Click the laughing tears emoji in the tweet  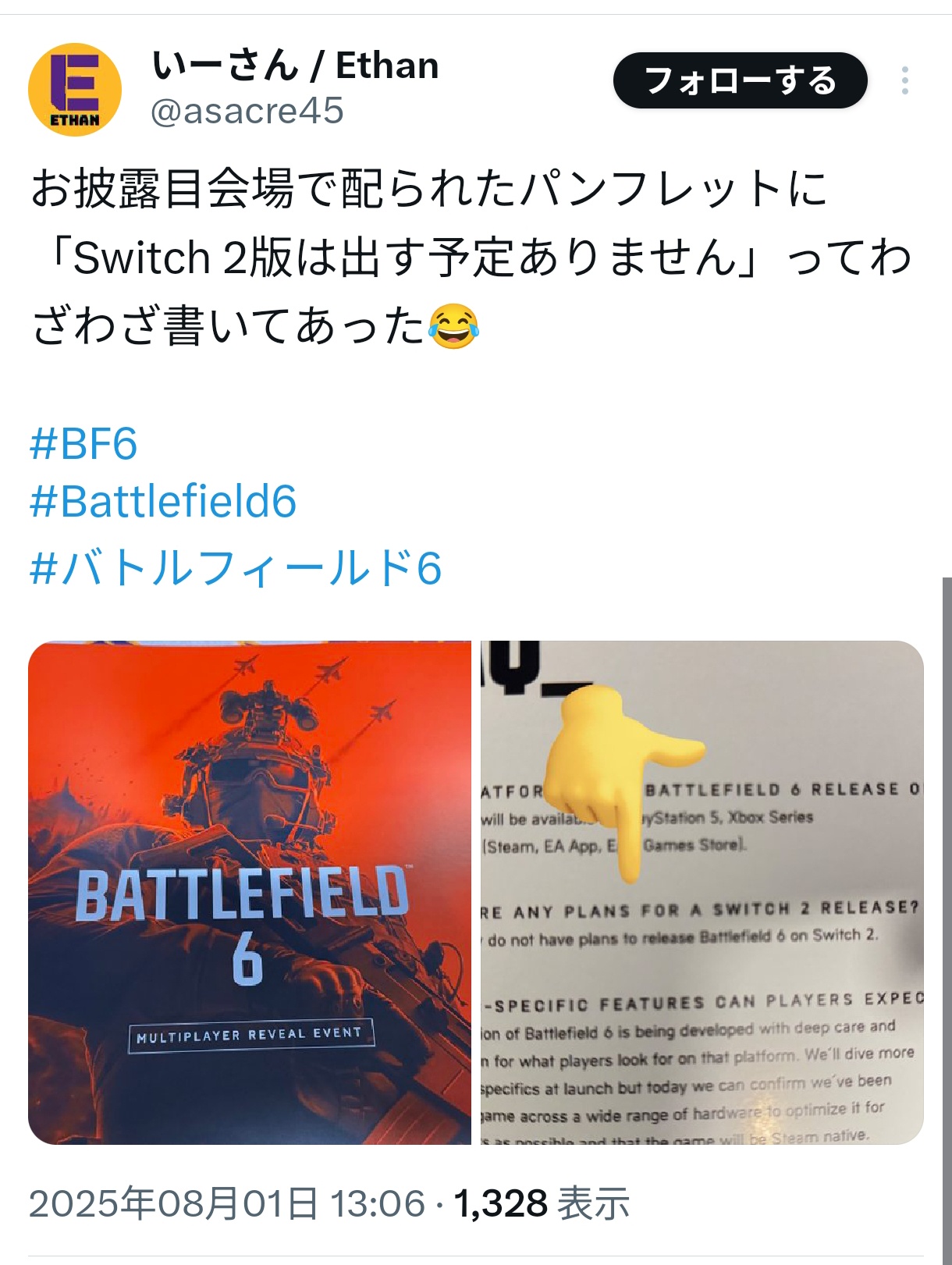(x=453, y=327)
